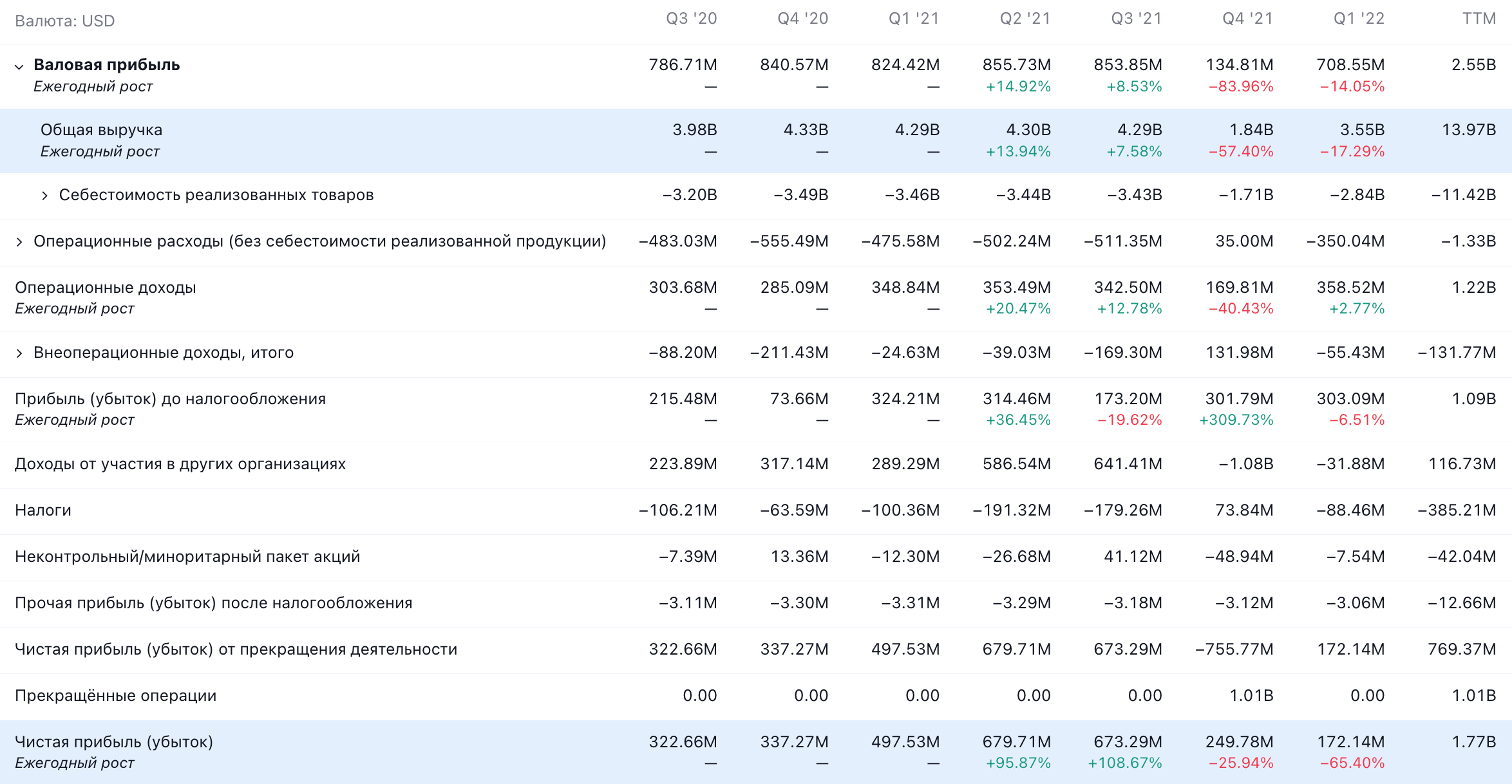Screen dimensions: 1512x784
Task: Click the Q4 '21 column header
Action: point(1248,19)
